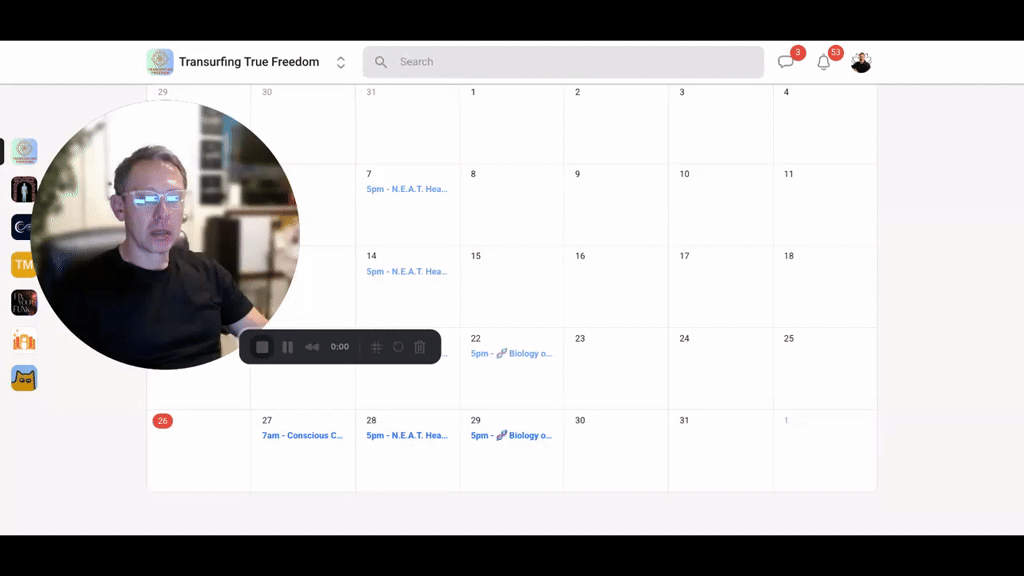The image size is (1024, 576).
Task: Select calendar day 2
Action: tap(577, 92)
